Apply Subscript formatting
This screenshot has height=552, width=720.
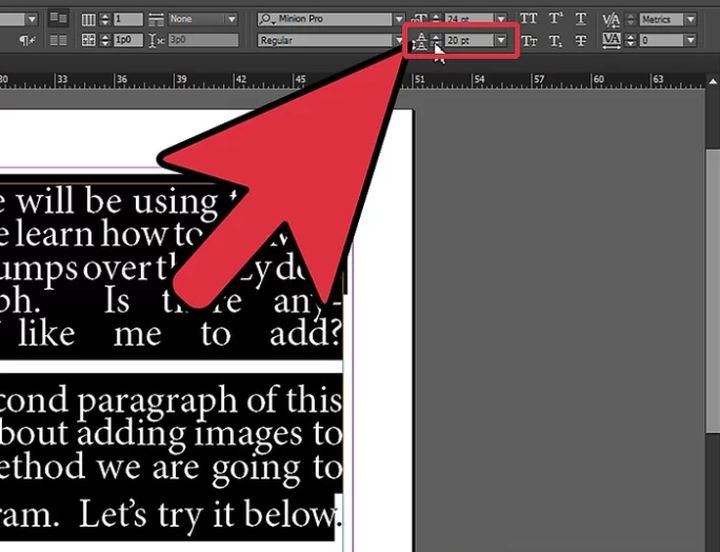[555, 41]
